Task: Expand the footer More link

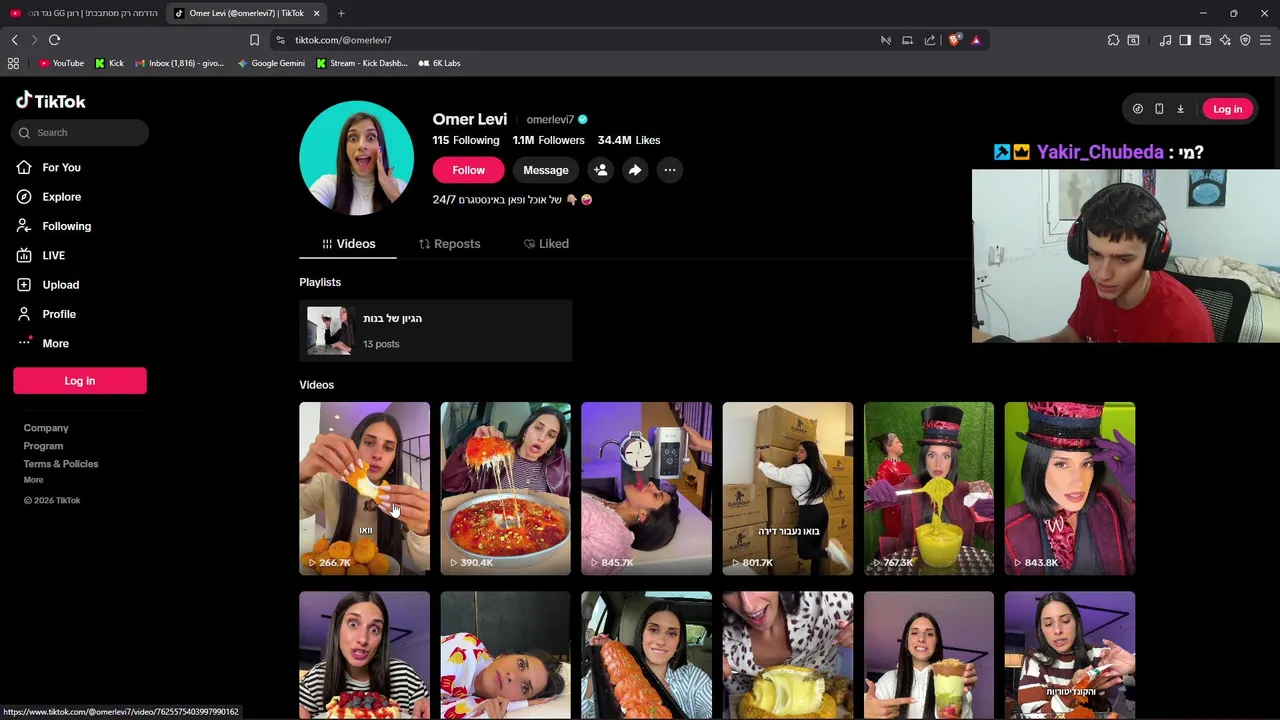Action: (x=33, y=480)
